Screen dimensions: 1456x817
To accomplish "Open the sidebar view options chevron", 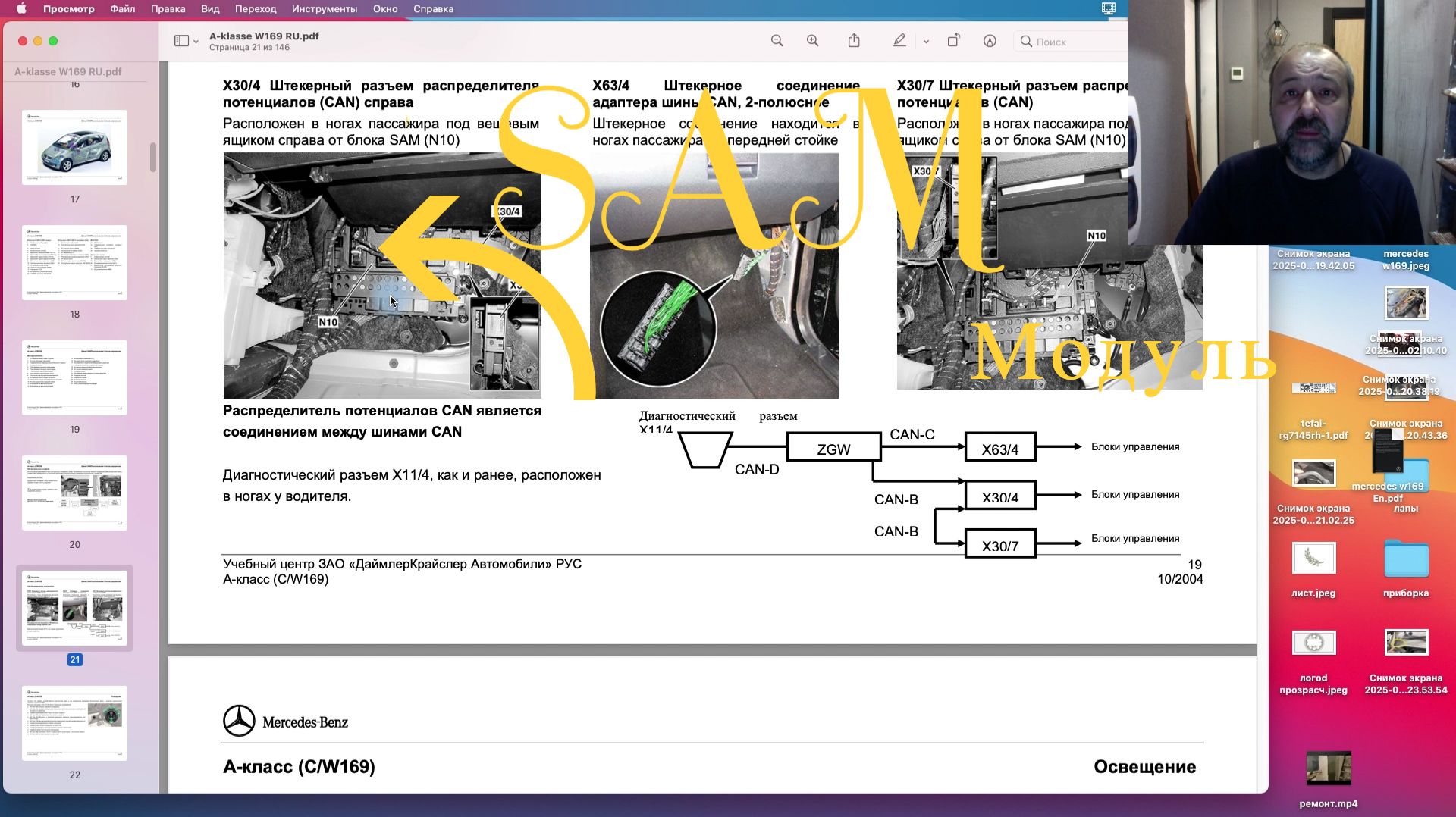I will (196, 42).
